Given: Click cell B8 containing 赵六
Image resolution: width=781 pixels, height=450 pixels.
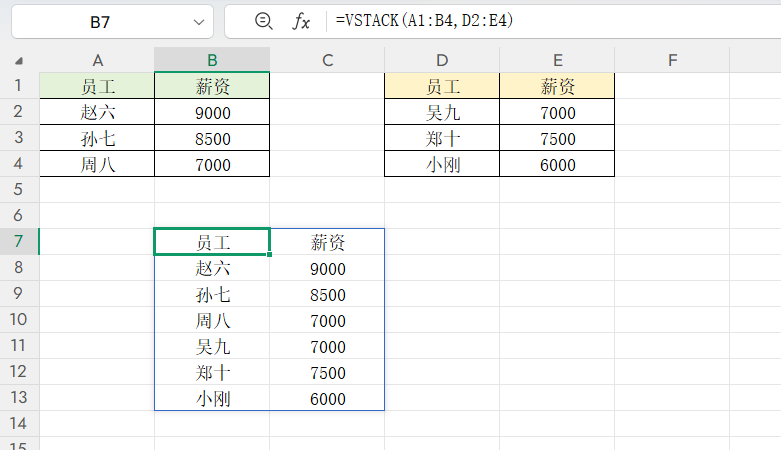Looking at the screenshot, I should pos(212,268).
